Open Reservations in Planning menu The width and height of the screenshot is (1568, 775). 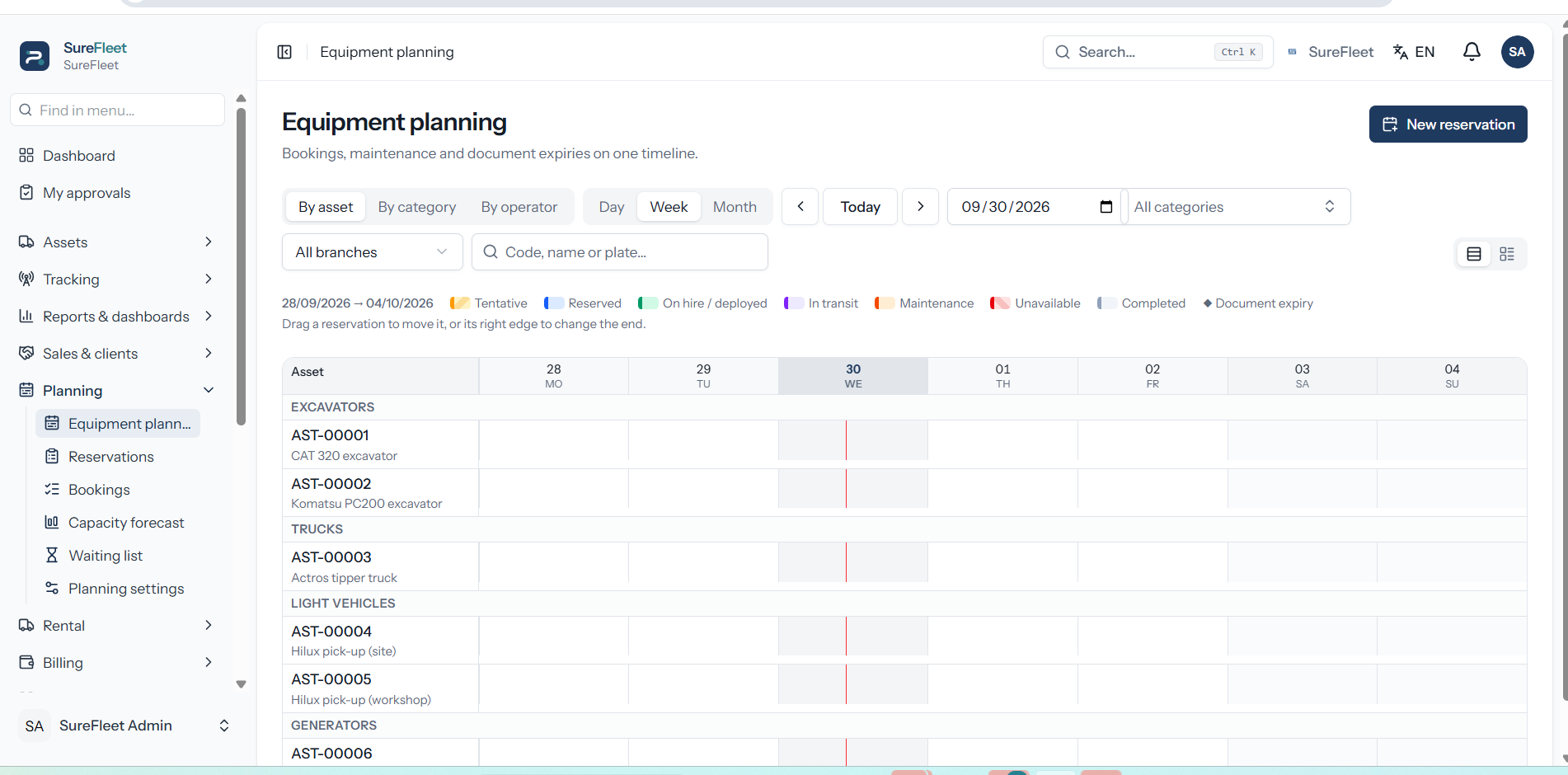click(x=117, y=457)
